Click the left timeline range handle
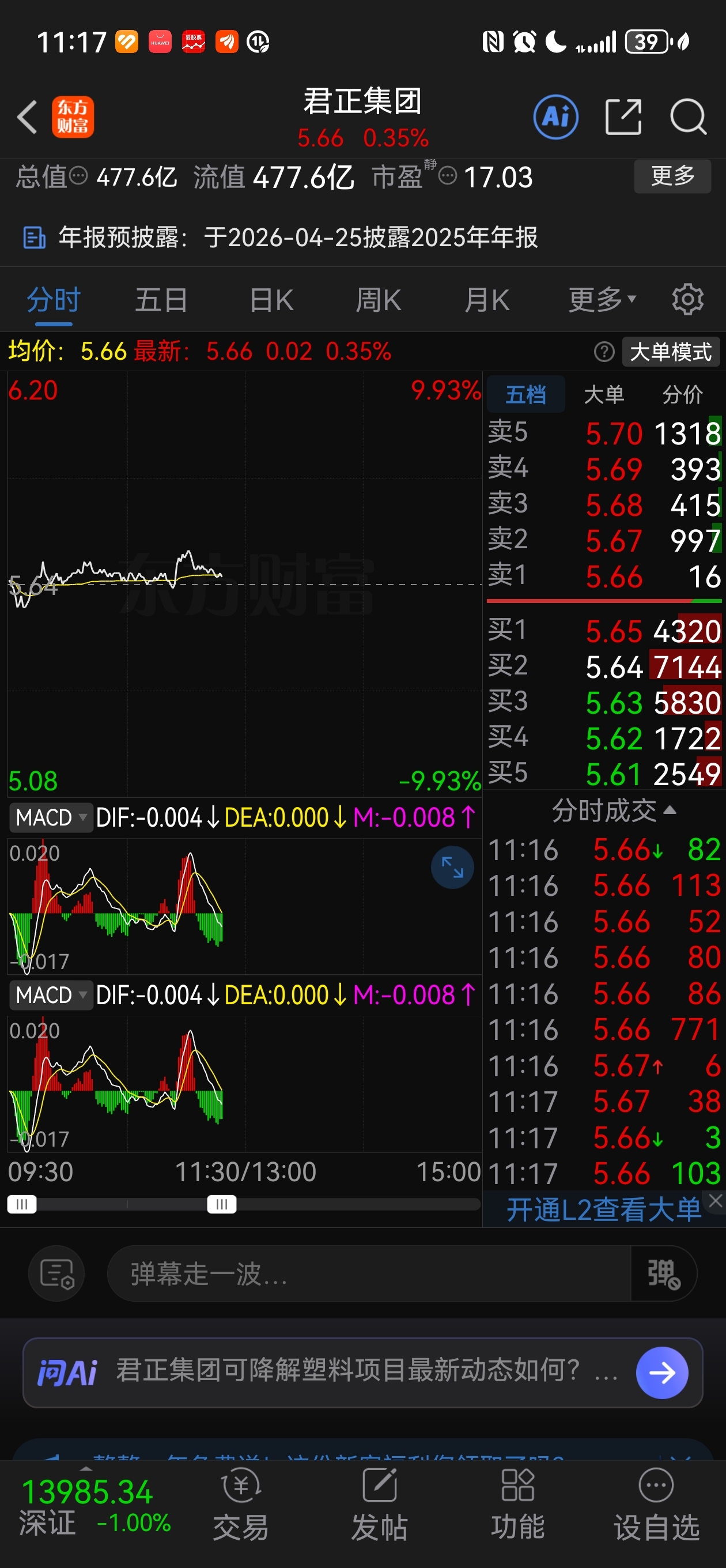The image size is (726, 1568). 22,1204
